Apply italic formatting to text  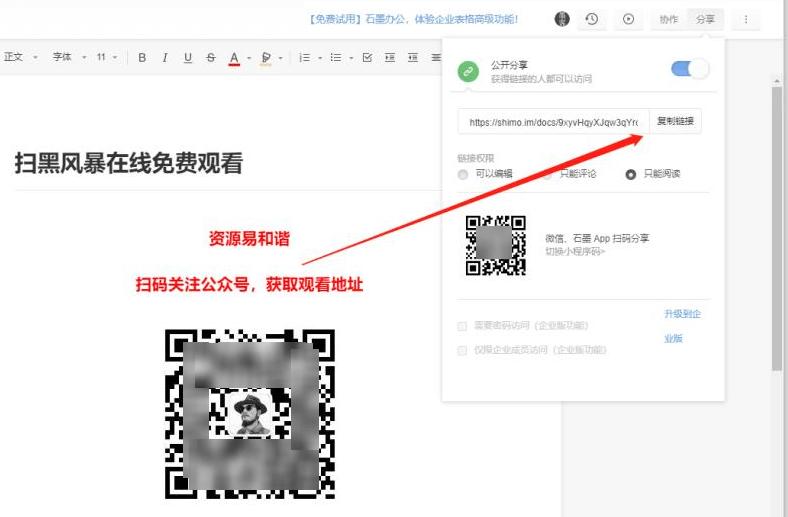click(165, 58)
